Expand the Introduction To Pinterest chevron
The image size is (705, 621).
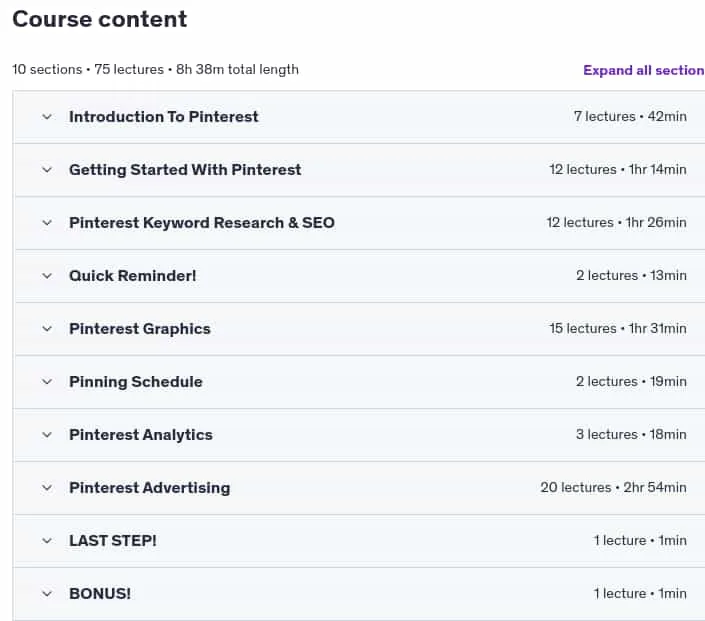[47, 117]
